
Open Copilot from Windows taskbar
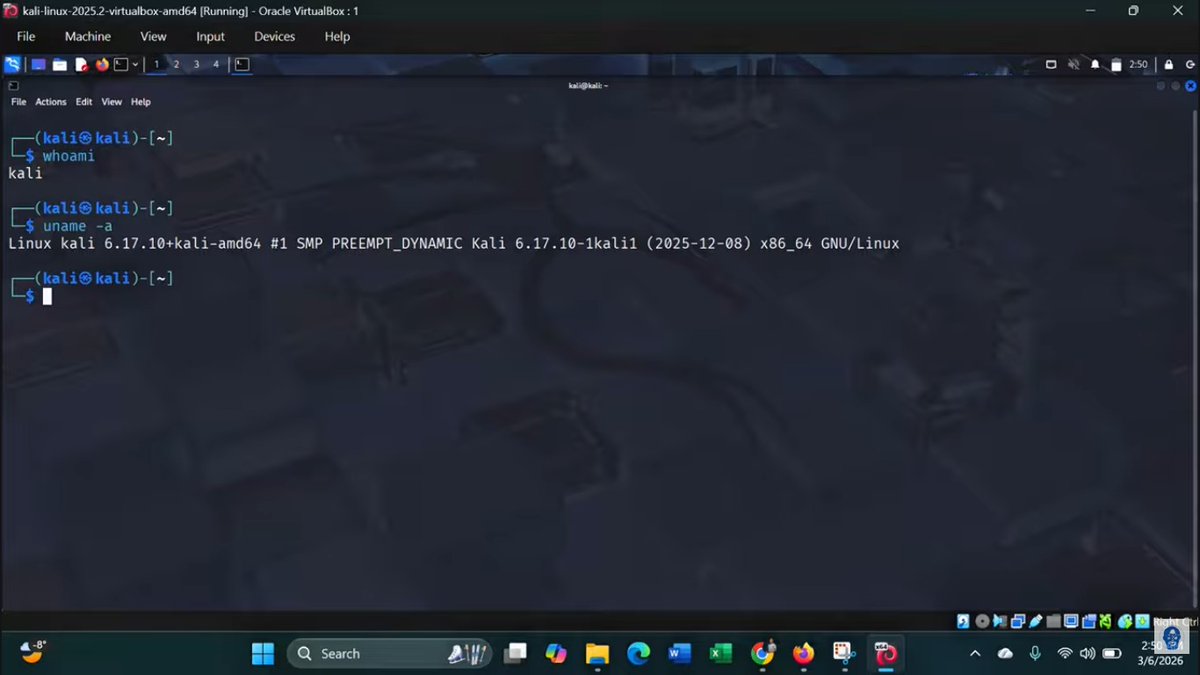[556, 653]
